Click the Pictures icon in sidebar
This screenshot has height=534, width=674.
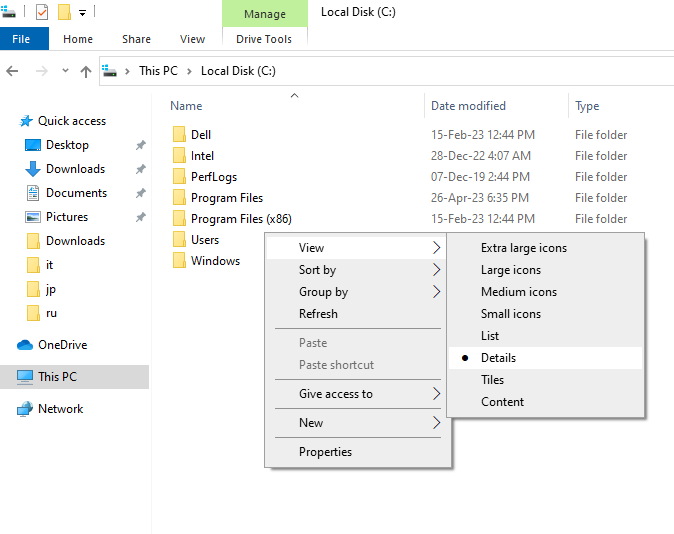pos(33,217)
